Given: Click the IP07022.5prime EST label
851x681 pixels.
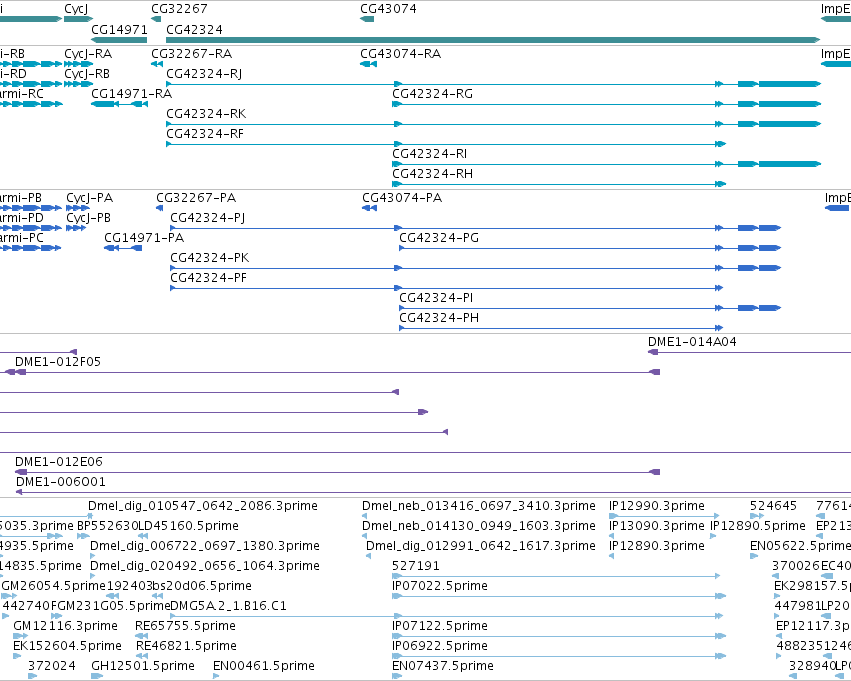Looking at the screenshot, I should pos(440,587).
